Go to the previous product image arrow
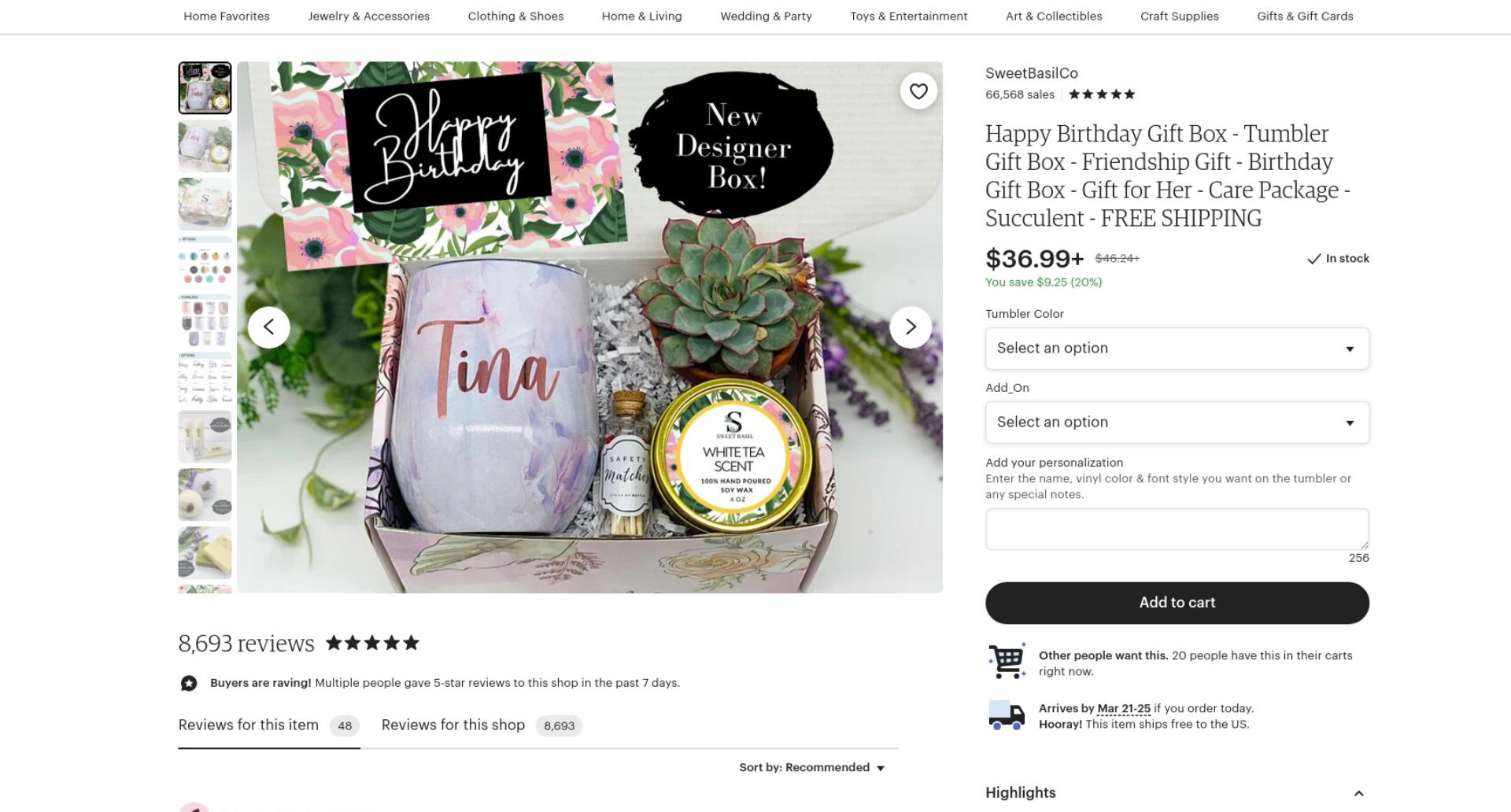The height and width of the screenshot is (812, 1511). click(269, 327)
